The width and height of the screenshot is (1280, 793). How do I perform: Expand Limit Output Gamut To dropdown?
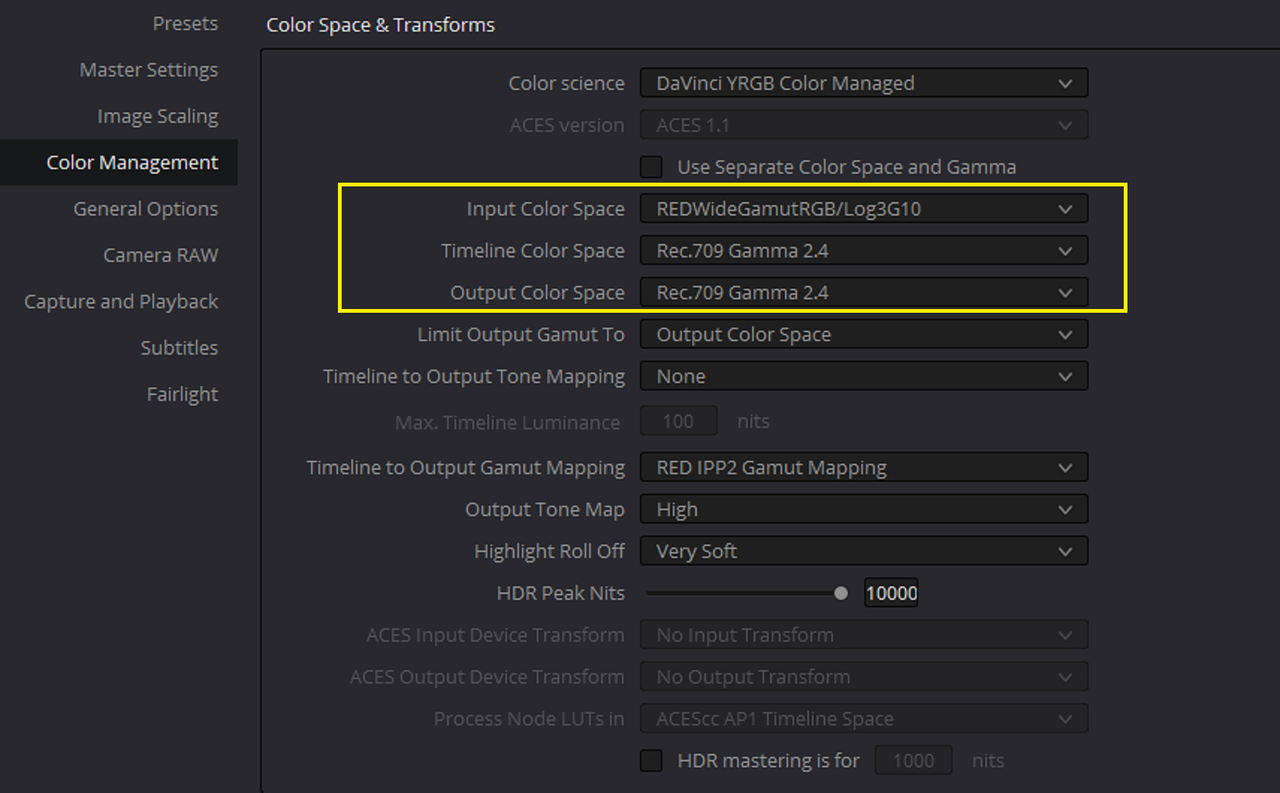[864, 334]
